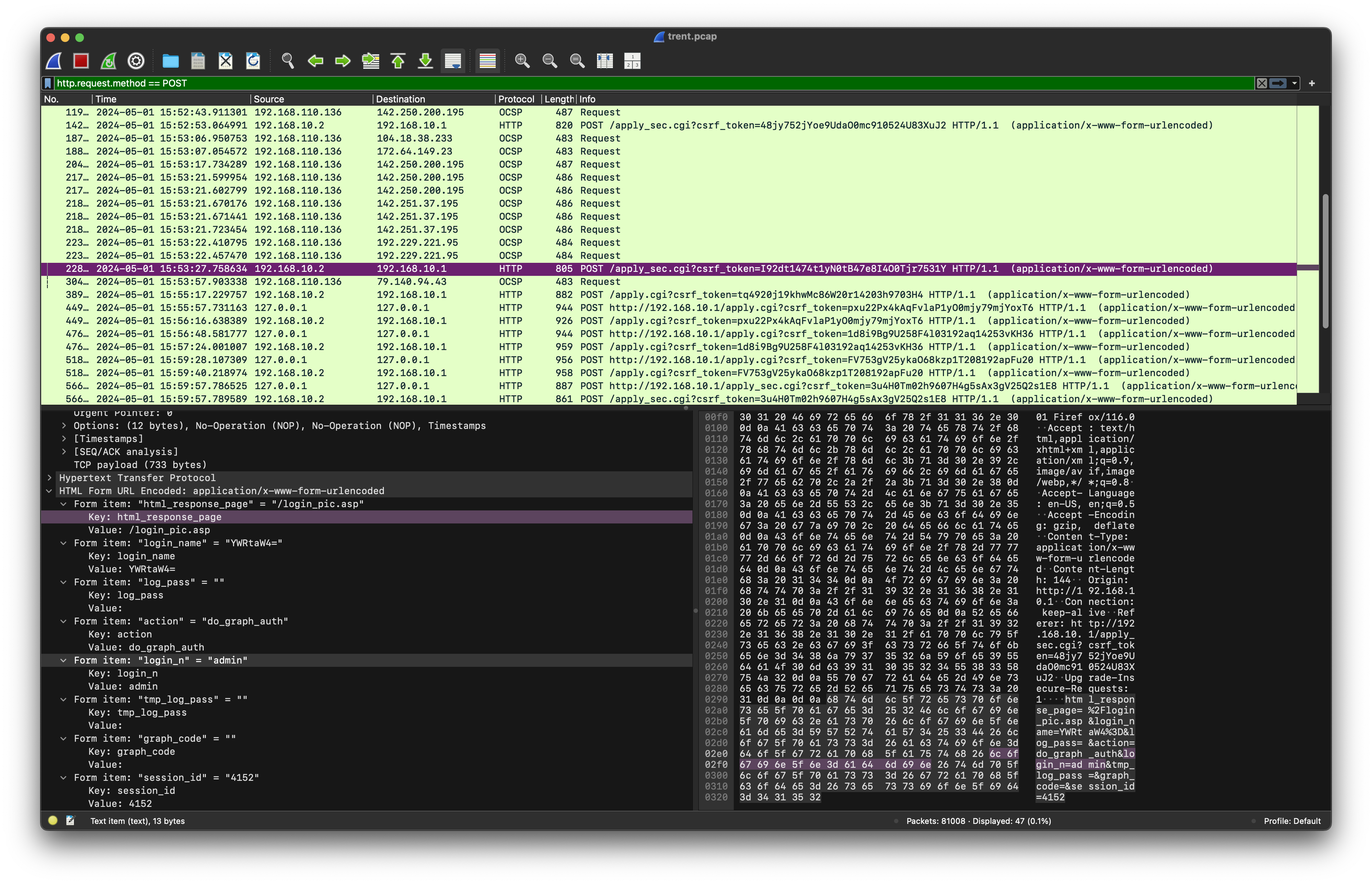
Task: Restart the current capture with green fin icon
Action: 109,61
